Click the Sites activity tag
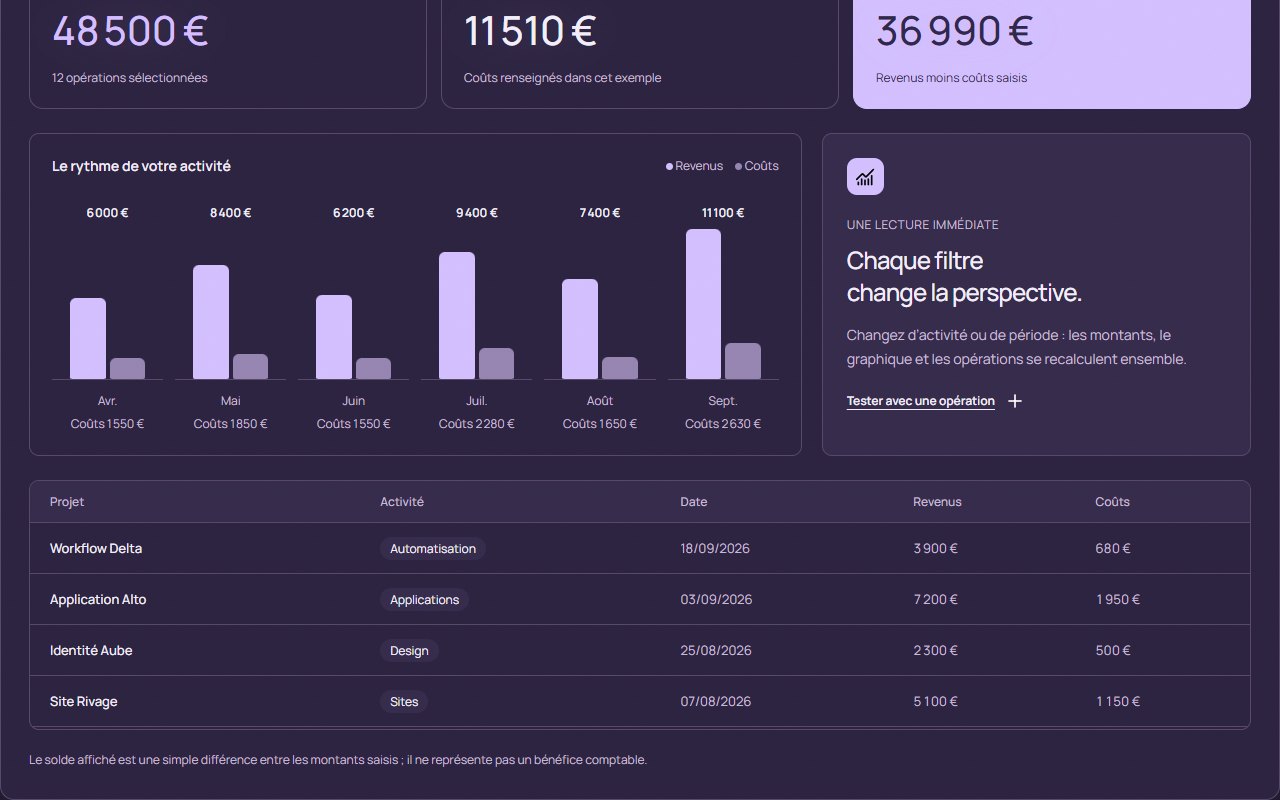 tap(404, 701)
